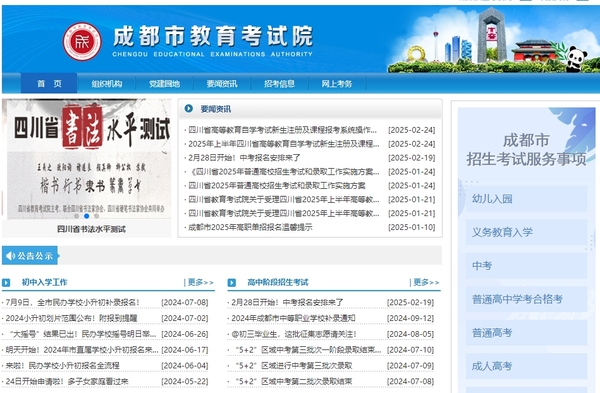Open the 四川省书法水平测试 banner image
600x393 pixels.
(89, 159)
